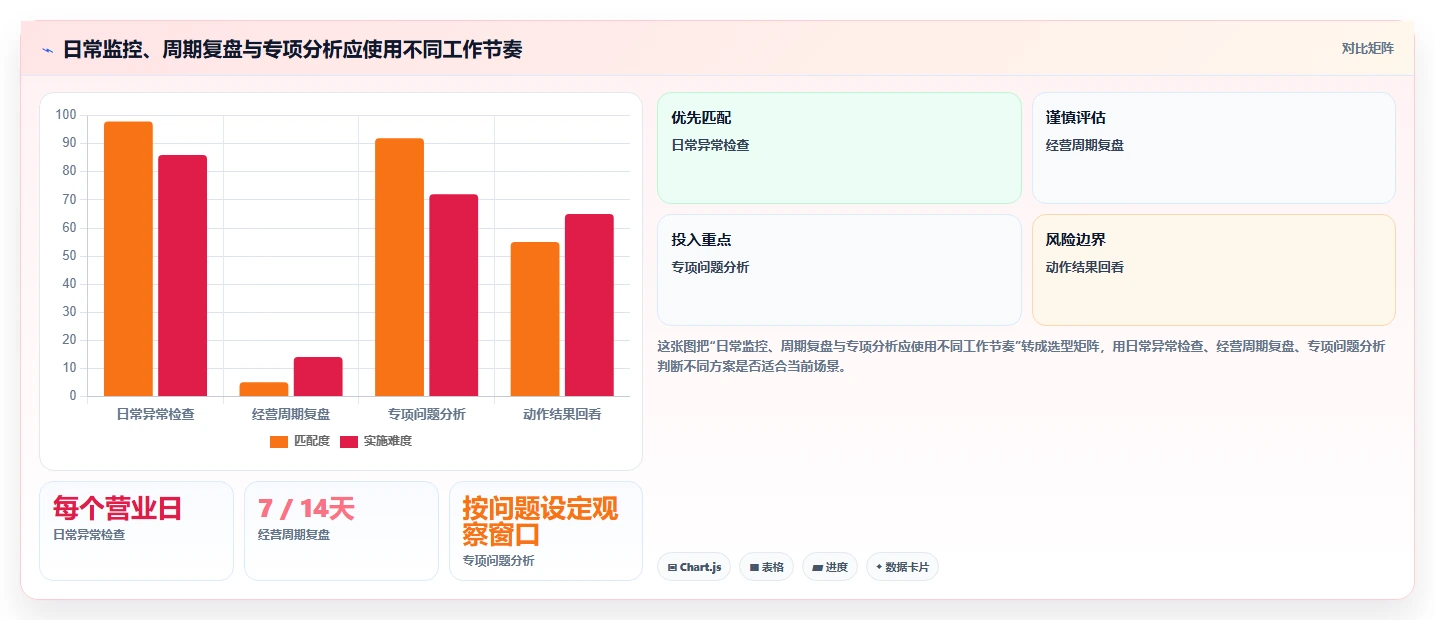
Task: Click x-axis label 日常异常检查
Action: (155, 414)
